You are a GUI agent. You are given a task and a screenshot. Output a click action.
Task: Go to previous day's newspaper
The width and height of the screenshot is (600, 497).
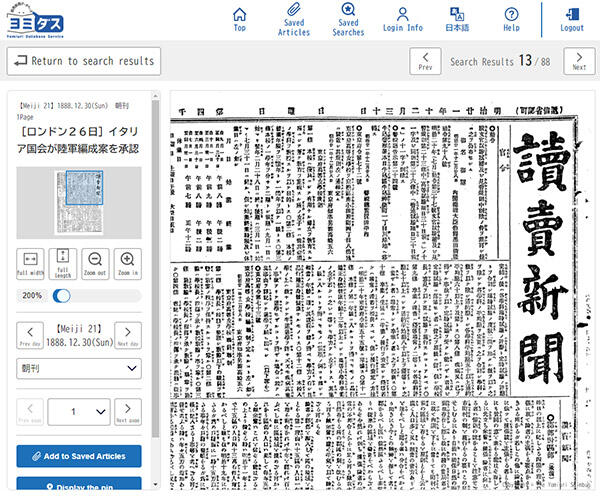point(30,336)
